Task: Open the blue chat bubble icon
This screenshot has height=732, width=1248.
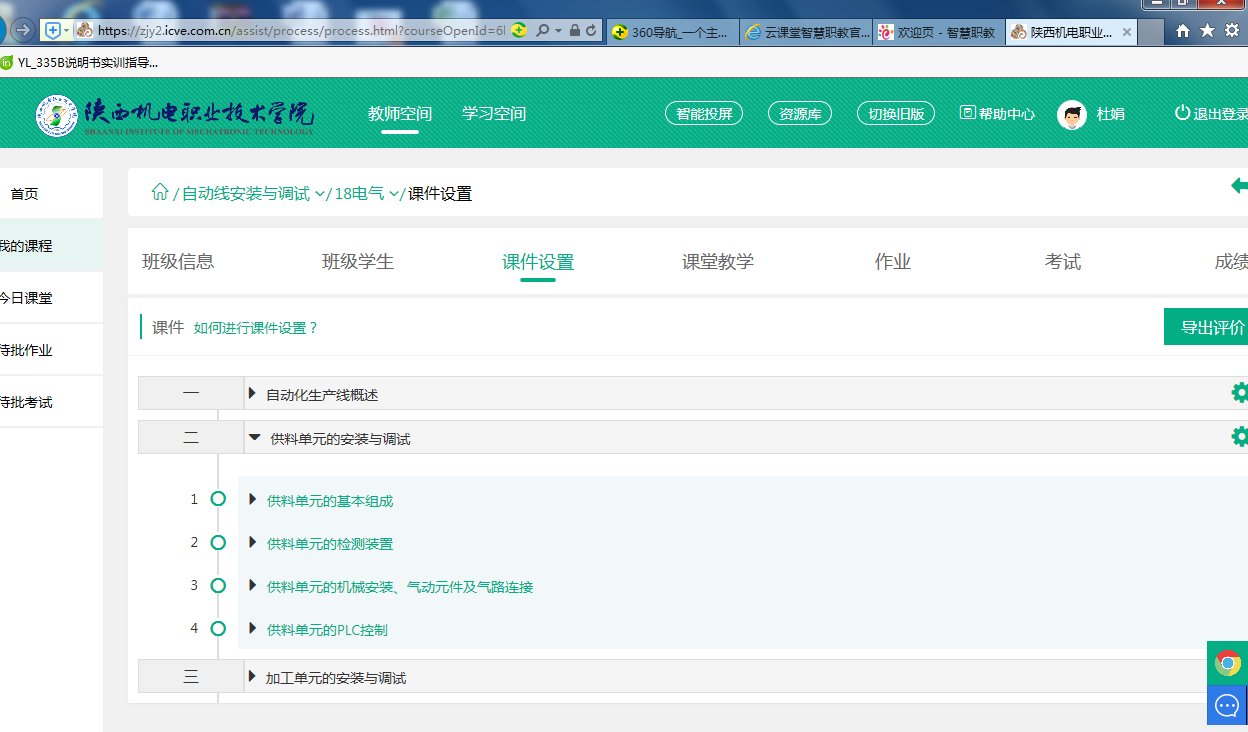Action: pyautogui.click(x=1227, y=706)
